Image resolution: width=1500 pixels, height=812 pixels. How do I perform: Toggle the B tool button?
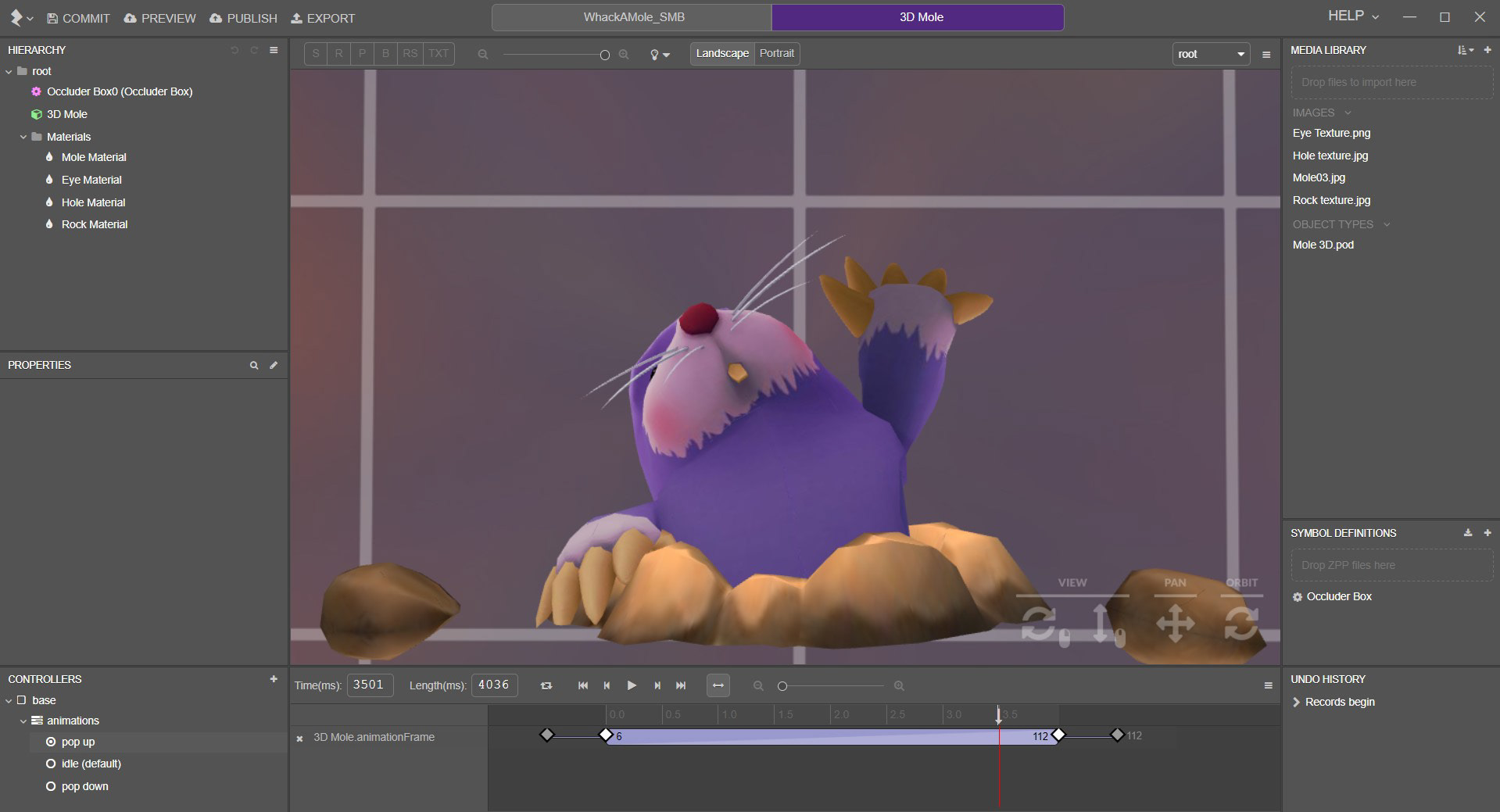pos(385,54)
